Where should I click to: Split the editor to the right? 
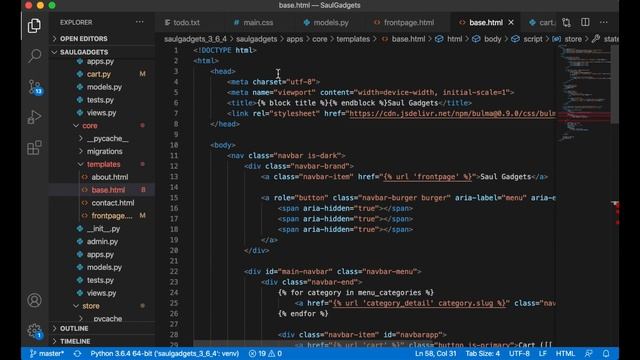(585, 22)
